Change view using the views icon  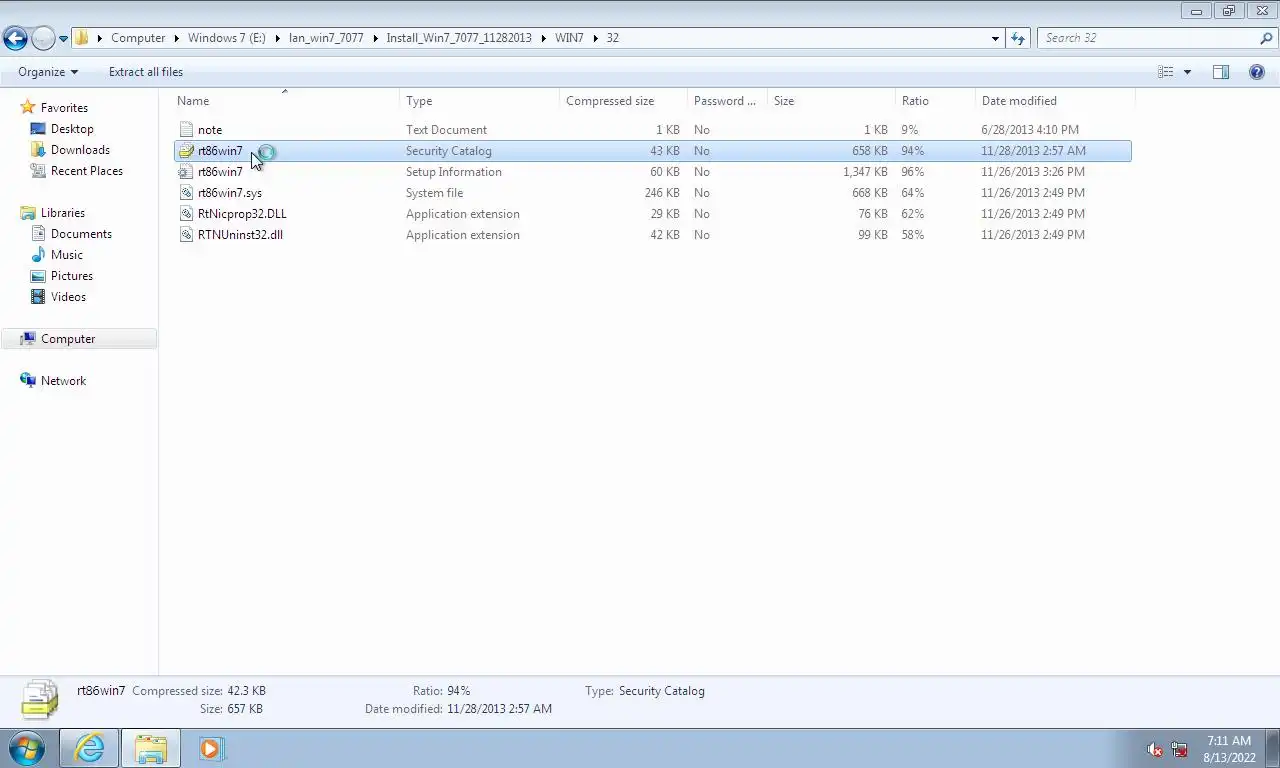(x=1166, y=72)
